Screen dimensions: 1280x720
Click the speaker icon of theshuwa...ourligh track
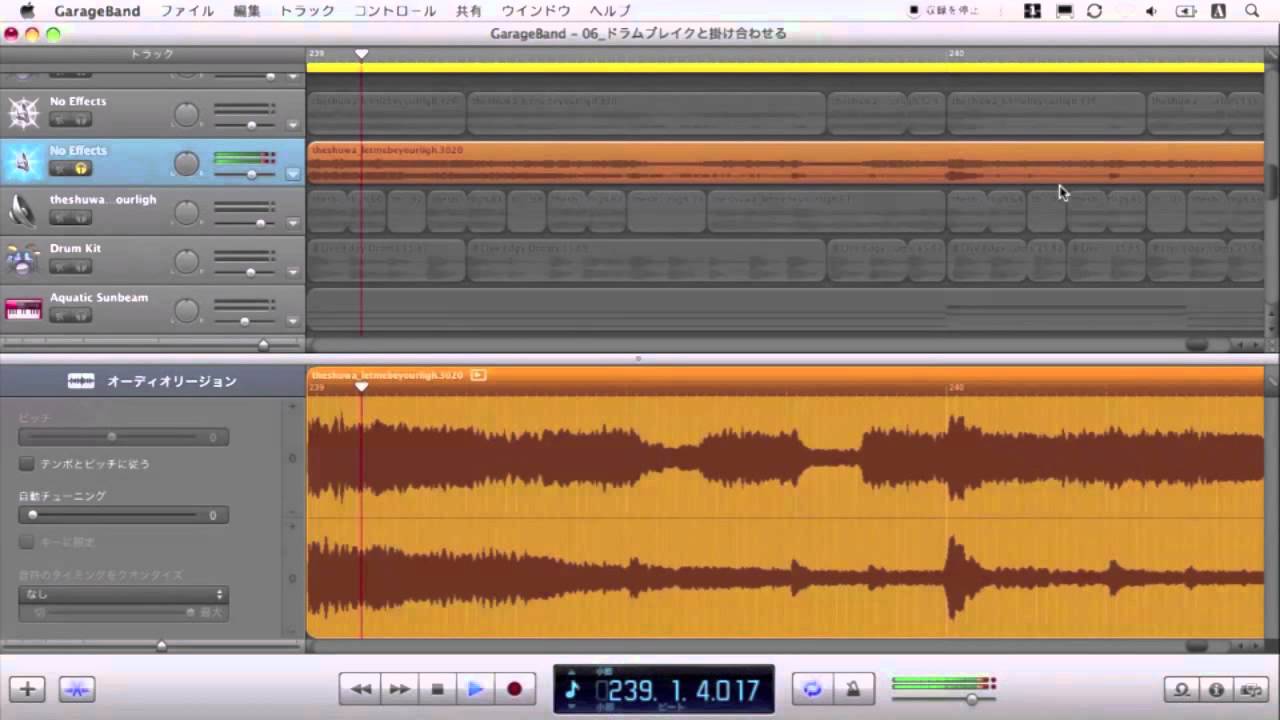coord(23,210)
